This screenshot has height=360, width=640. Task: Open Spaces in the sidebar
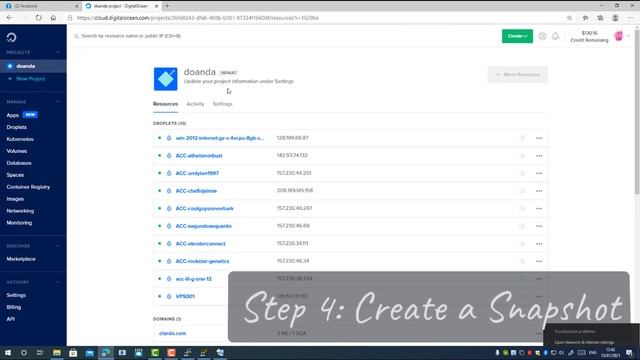pos(15,175)
